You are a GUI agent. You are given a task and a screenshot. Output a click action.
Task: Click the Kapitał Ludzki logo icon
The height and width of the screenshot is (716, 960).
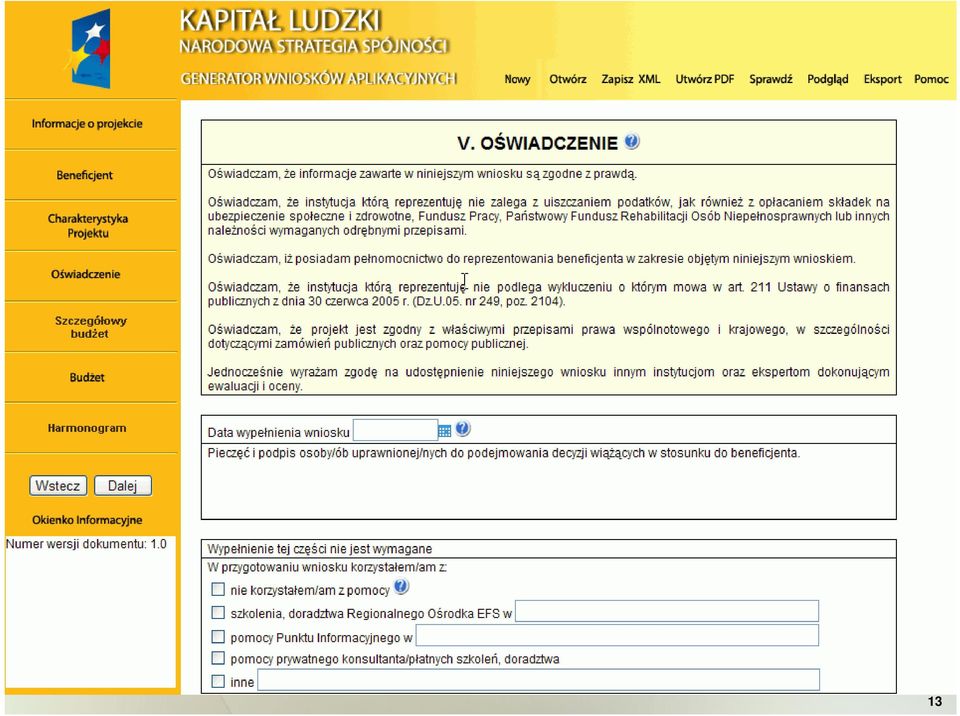click(89, 48)
